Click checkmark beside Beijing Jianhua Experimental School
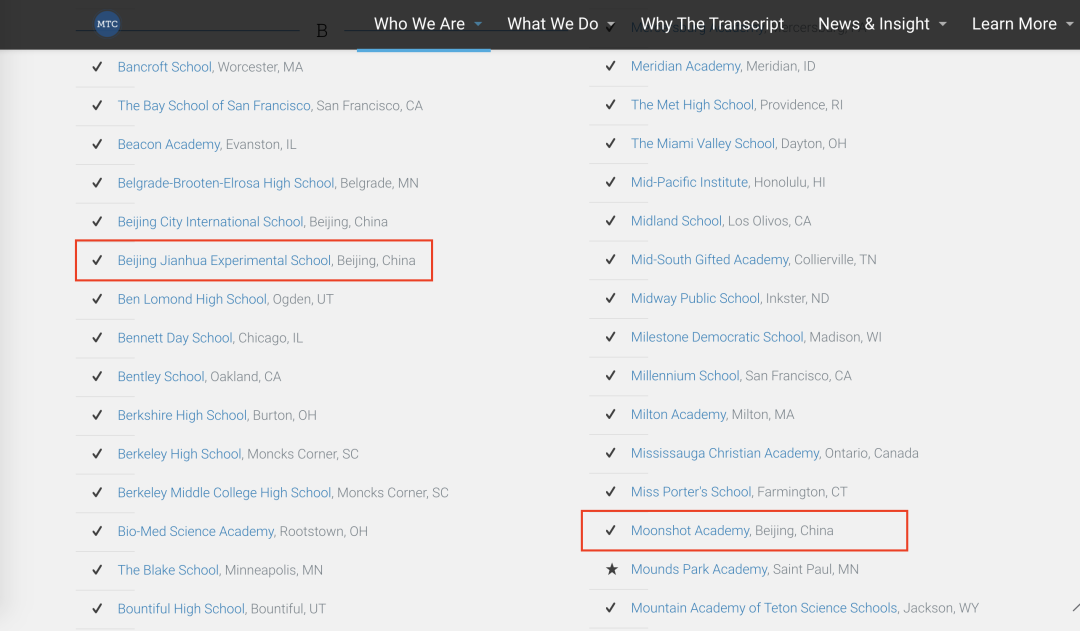 (97, 260)
